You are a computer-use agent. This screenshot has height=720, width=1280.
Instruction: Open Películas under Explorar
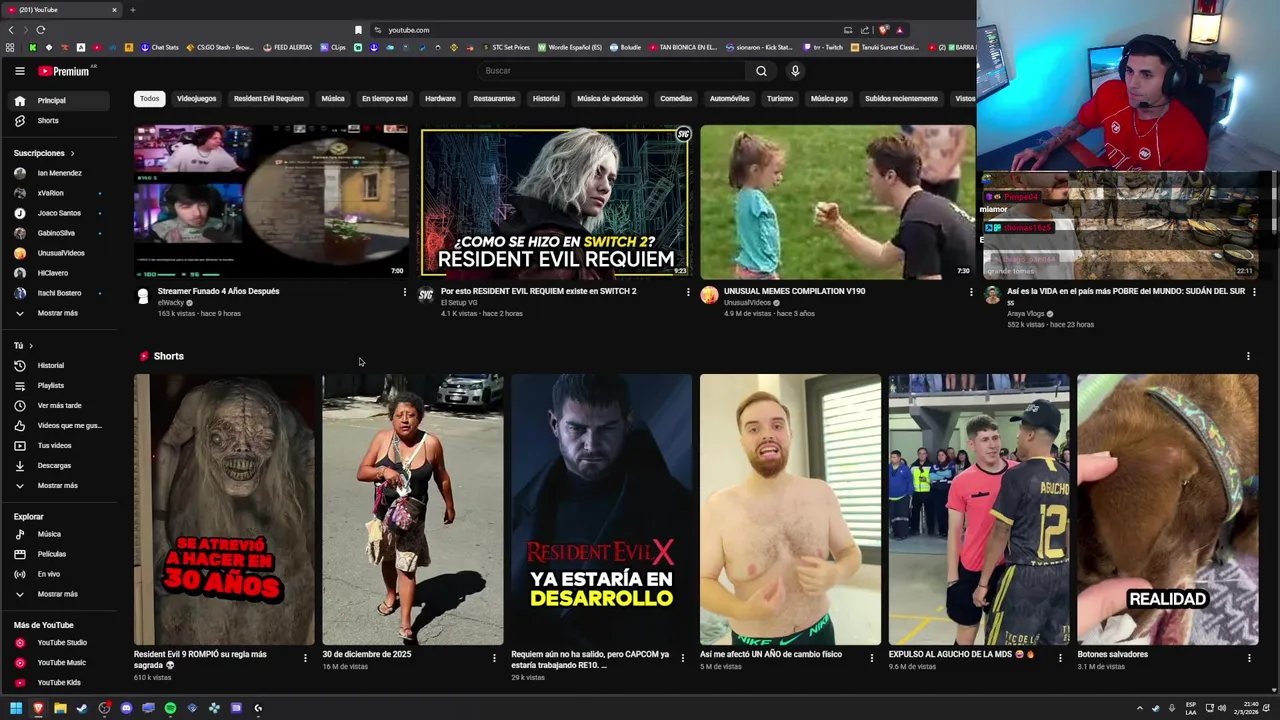click(59, 554)
